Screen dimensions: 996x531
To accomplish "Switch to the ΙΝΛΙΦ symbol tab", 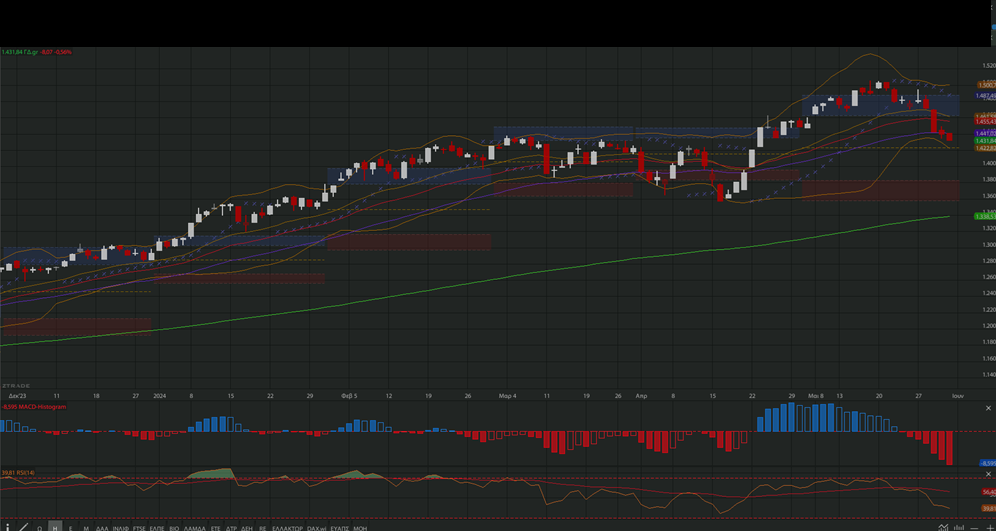I will (121, 528).
